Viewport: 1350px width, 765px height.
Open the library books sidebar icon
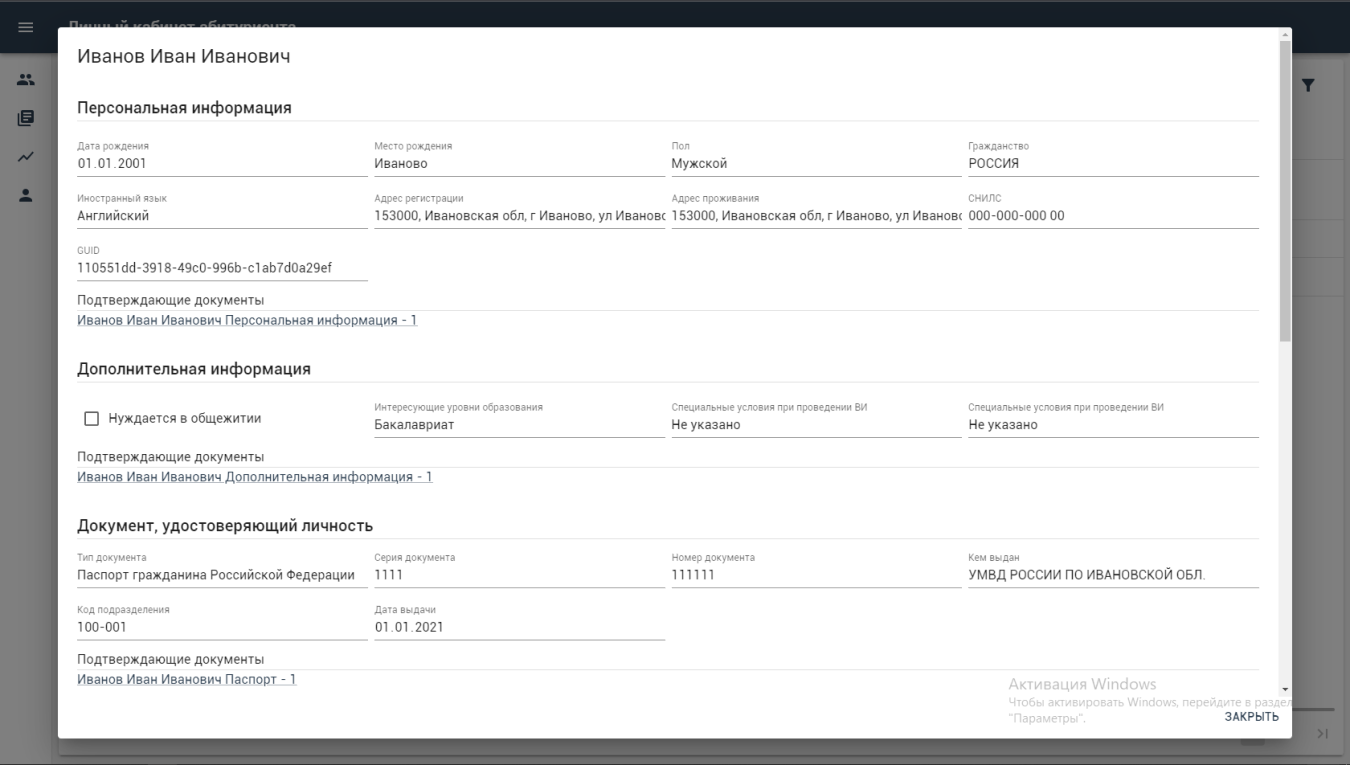tap(26, 118)
